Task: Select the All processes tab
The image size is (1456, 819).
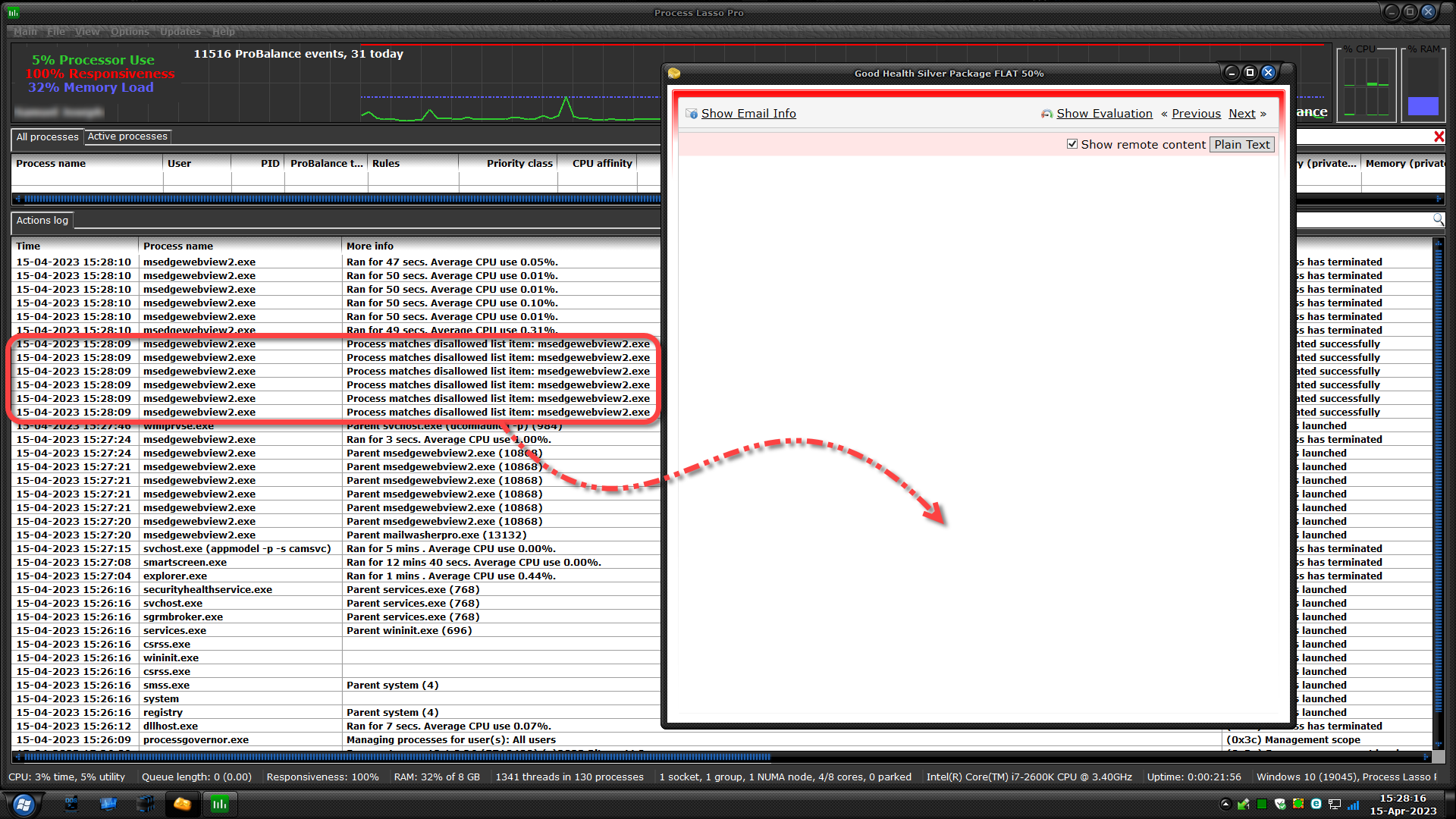Action: point(47,136)
